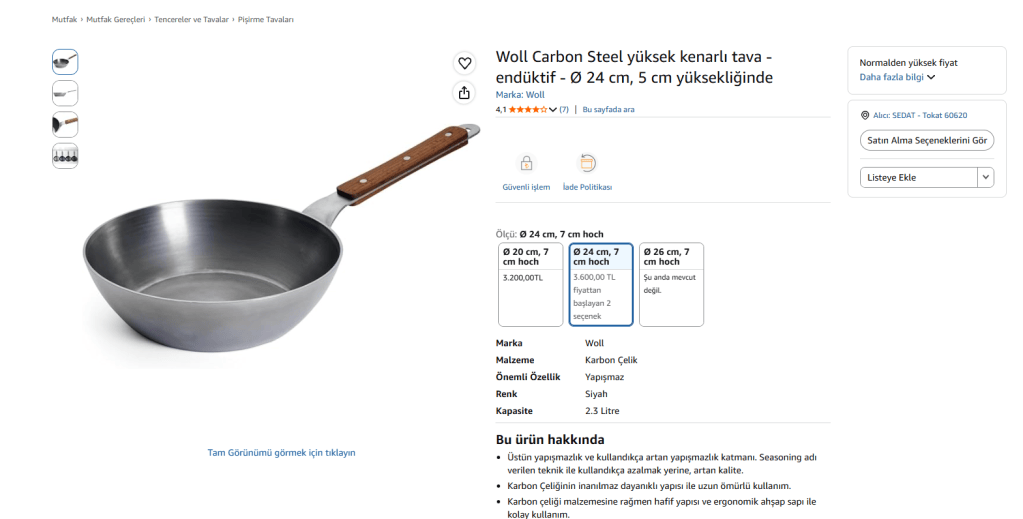Screen dimensions: 1023x519
Task: Select the Ø 26 cm unavailable size option
Action: click(671, 285)
